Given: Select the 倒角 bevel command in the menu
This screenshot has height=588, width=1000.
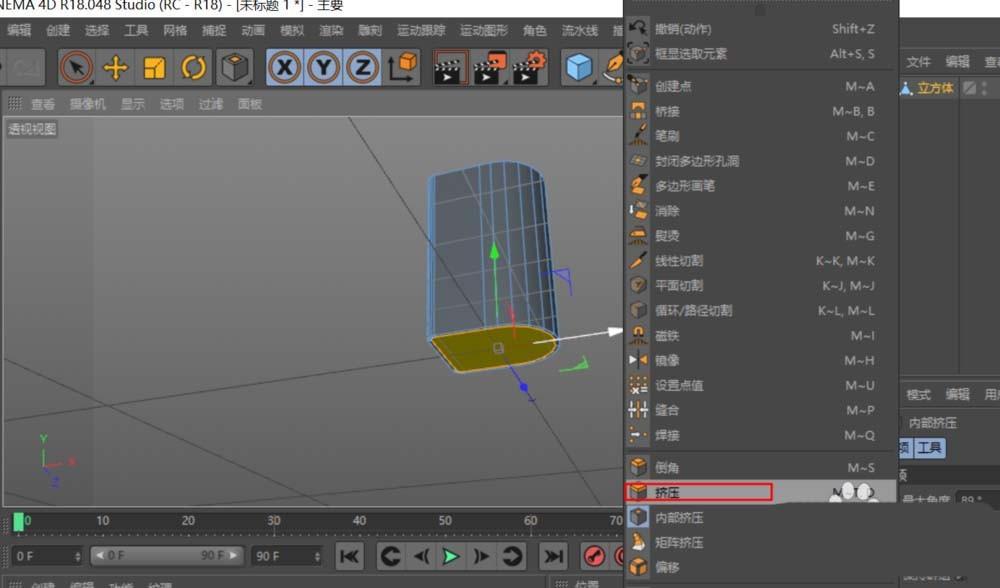Looking at the screenshot, I should tap(670, 466).
